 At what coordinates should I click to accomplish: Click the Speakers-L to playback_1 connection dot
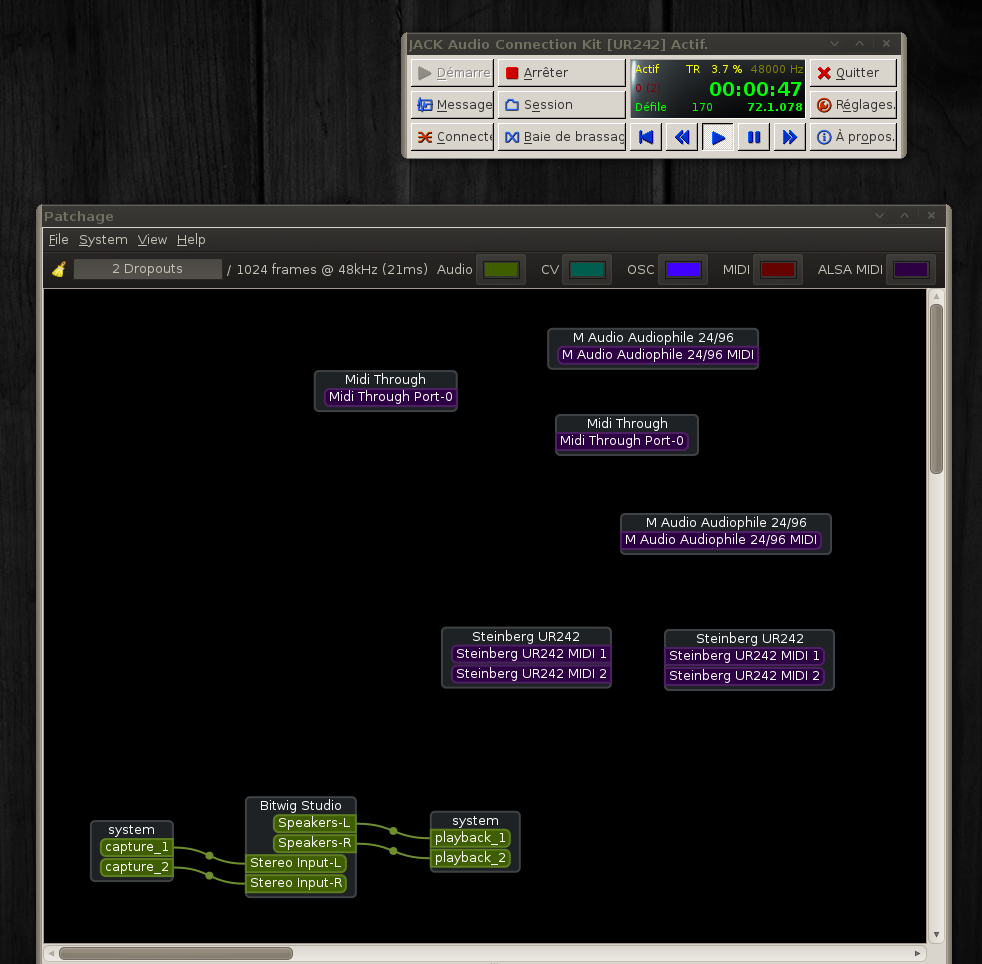tap(393, 831)
